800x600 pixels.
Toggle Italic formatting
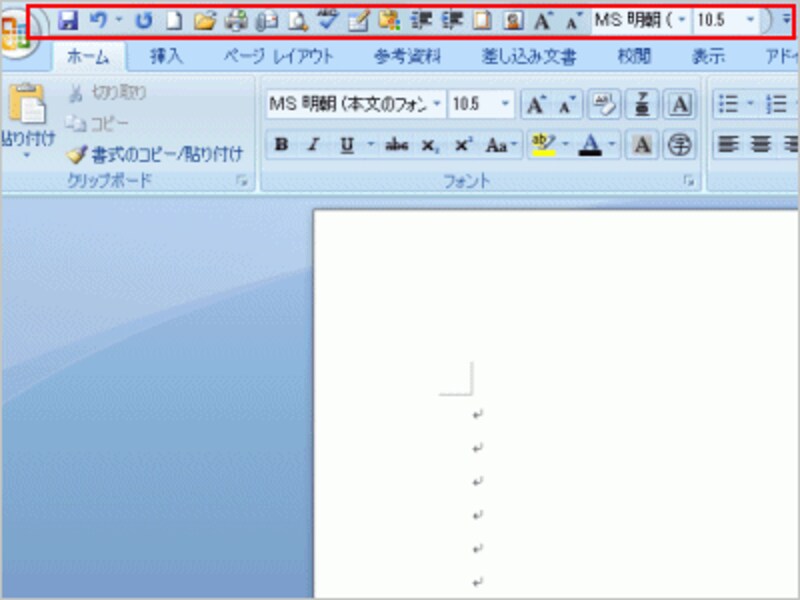coord(314,145)
